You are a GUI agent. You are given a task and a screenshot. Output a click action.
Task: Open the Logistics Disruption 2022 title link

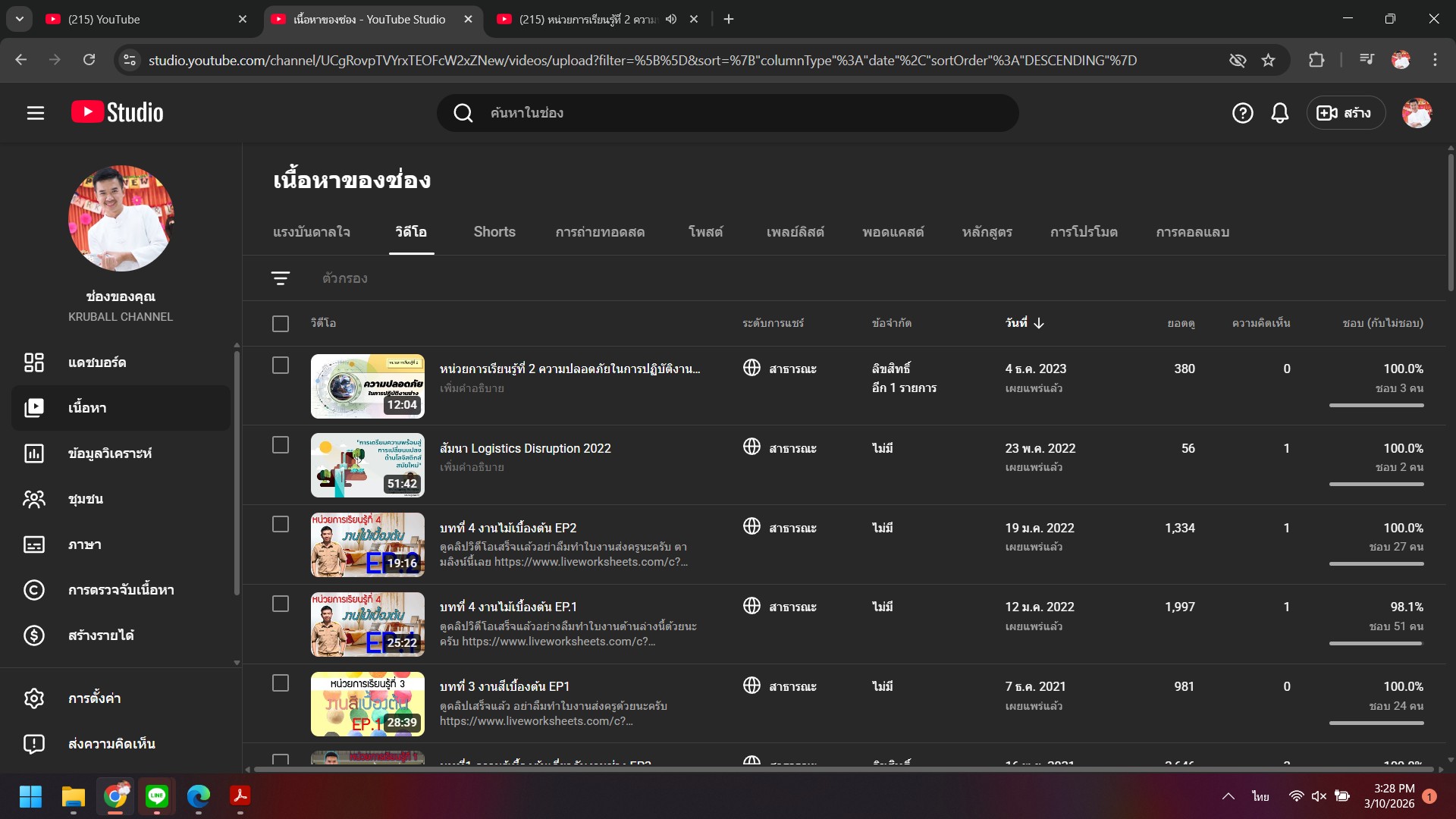[x=525, y=448]
